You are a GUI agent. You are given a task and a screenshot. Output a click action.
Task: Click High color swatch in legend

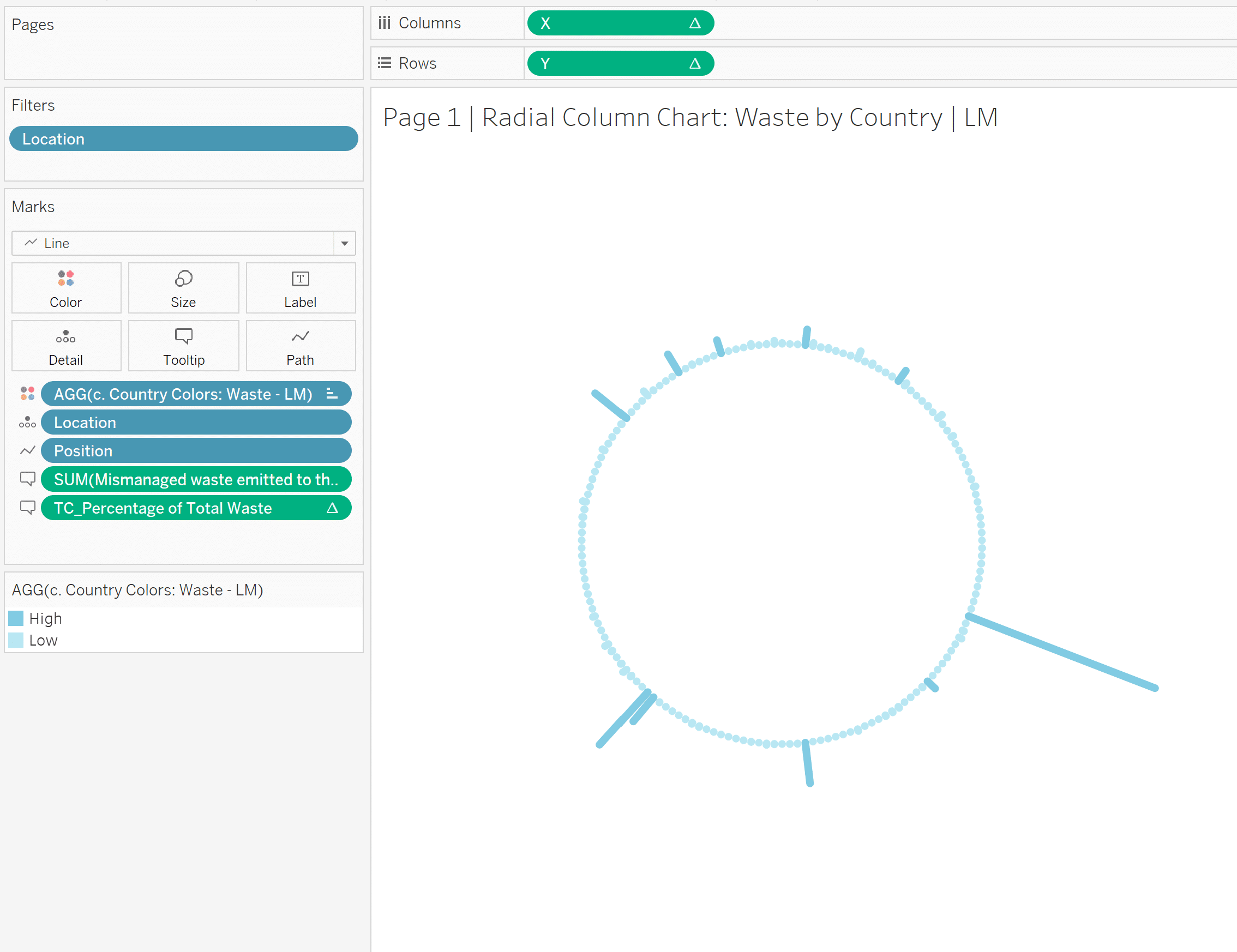point(22,618)
